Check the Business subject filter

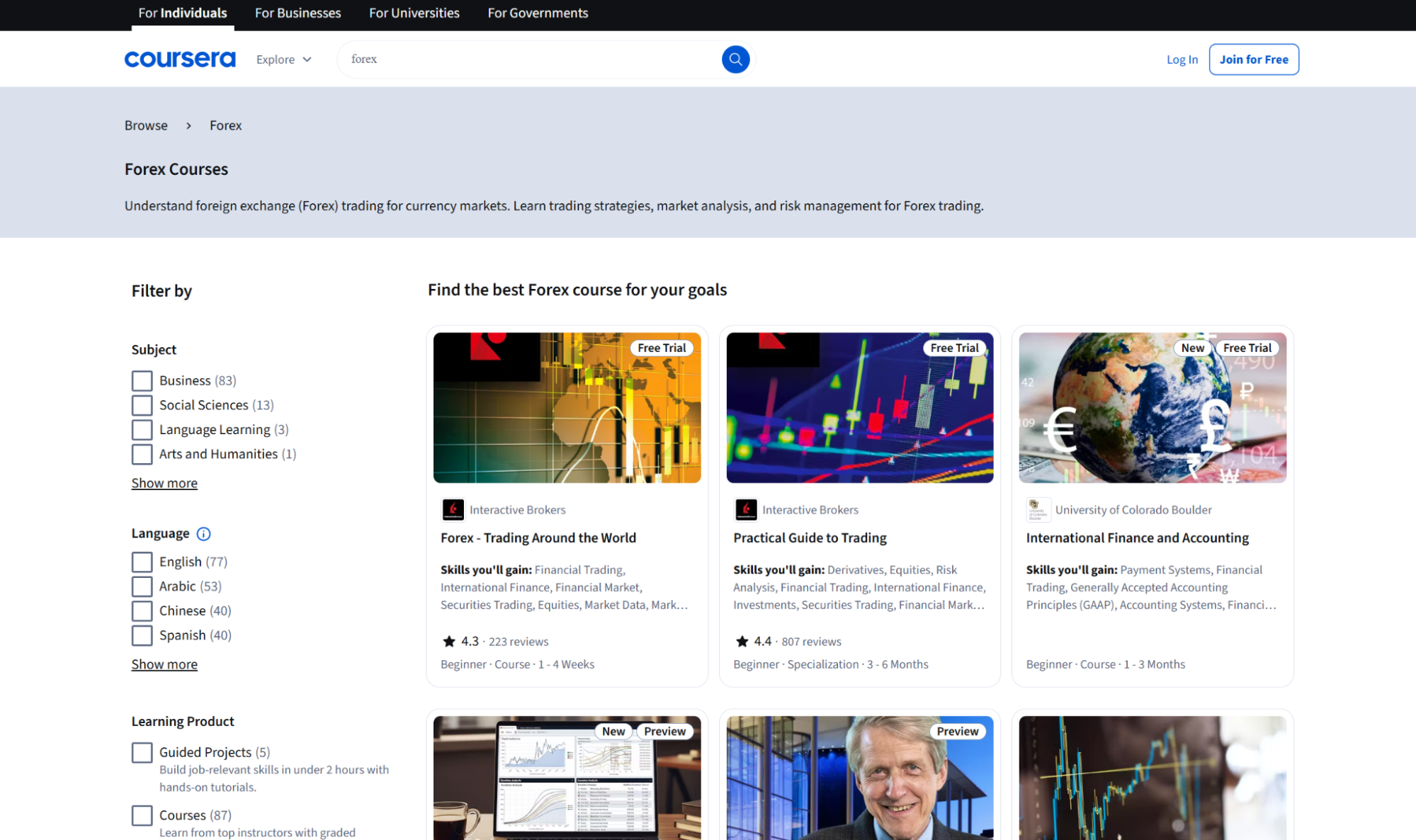point(142,381)
